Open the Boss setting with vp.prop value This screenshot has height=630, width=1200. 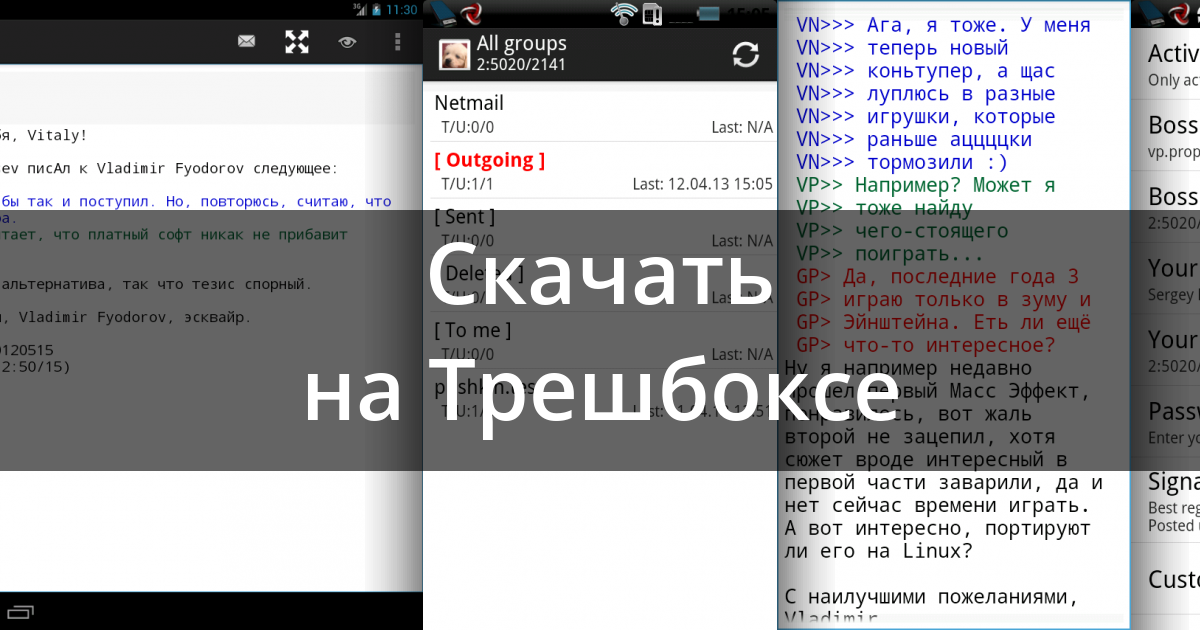coord(1166,134)
